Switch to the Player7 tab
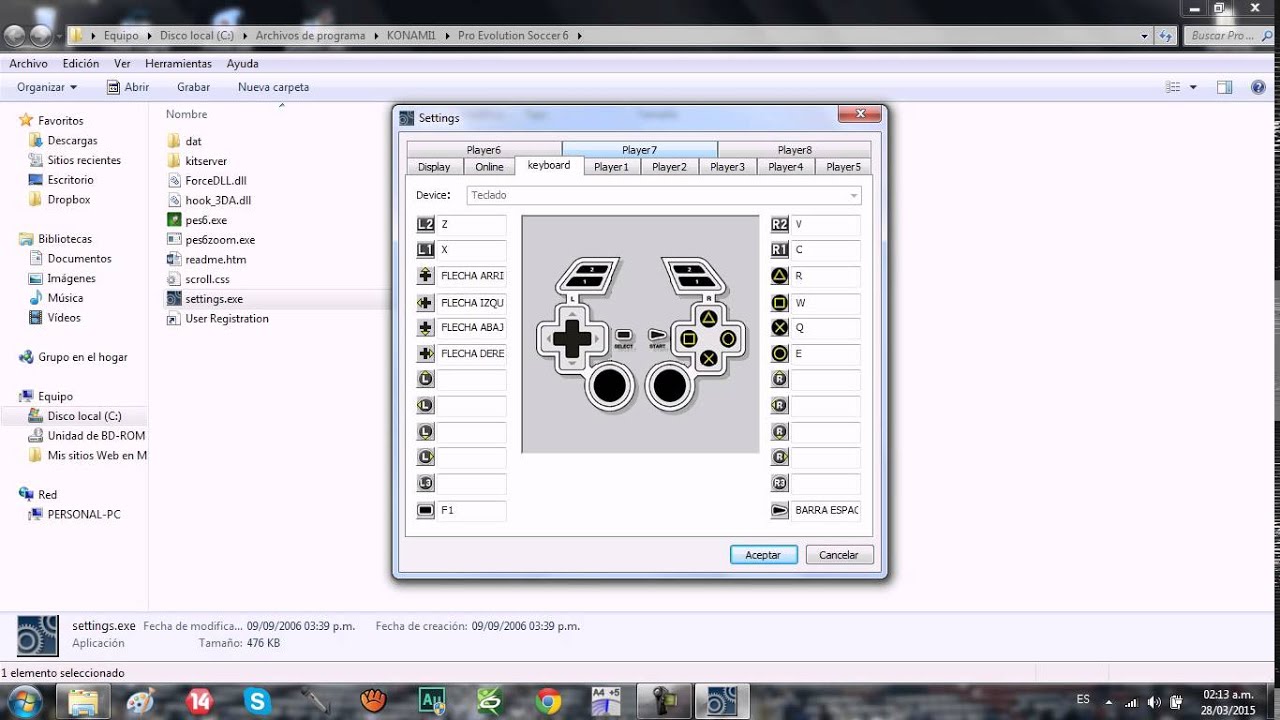Viewport: 1280px width, 720px height. (639, 150)
